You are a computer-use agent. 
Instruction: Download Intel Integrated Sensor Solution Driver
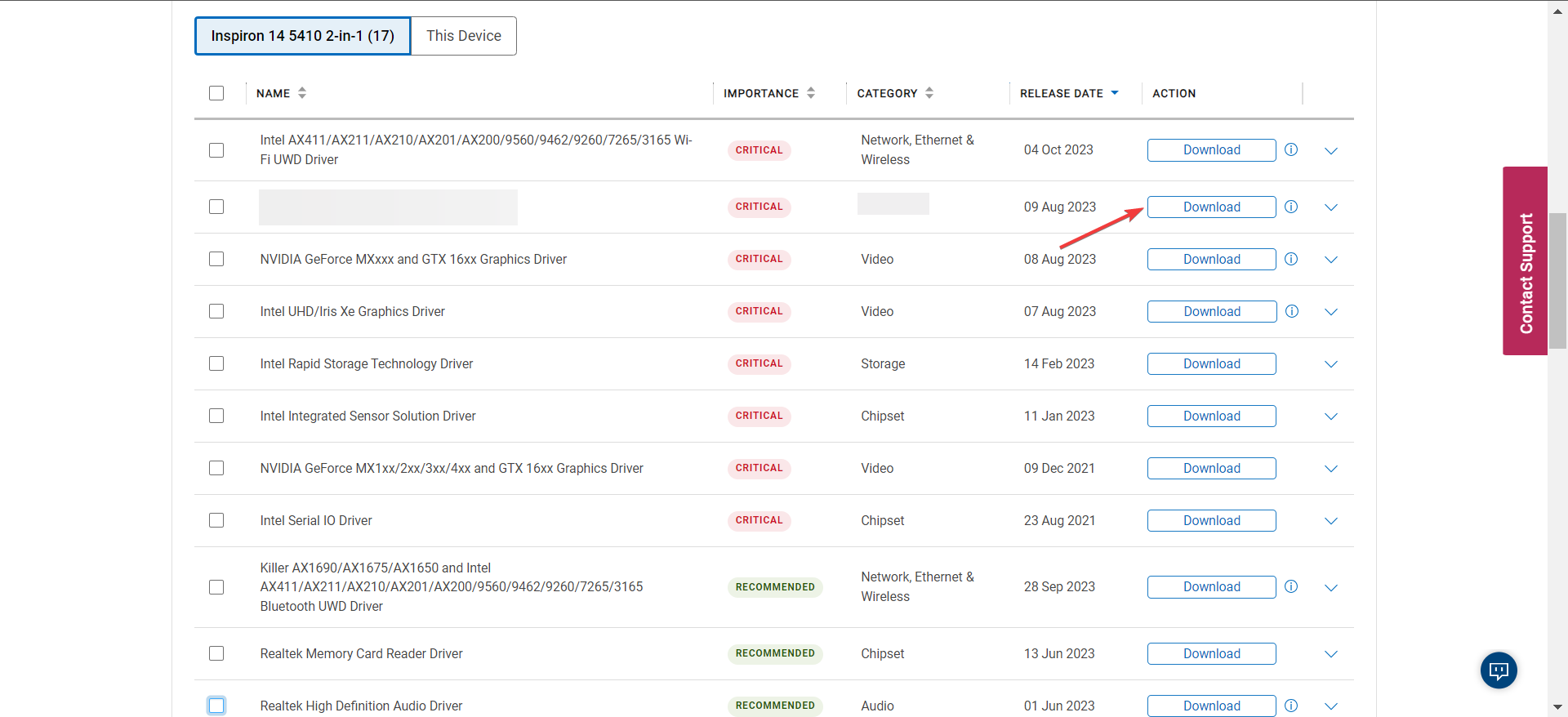click(1212, 416)
